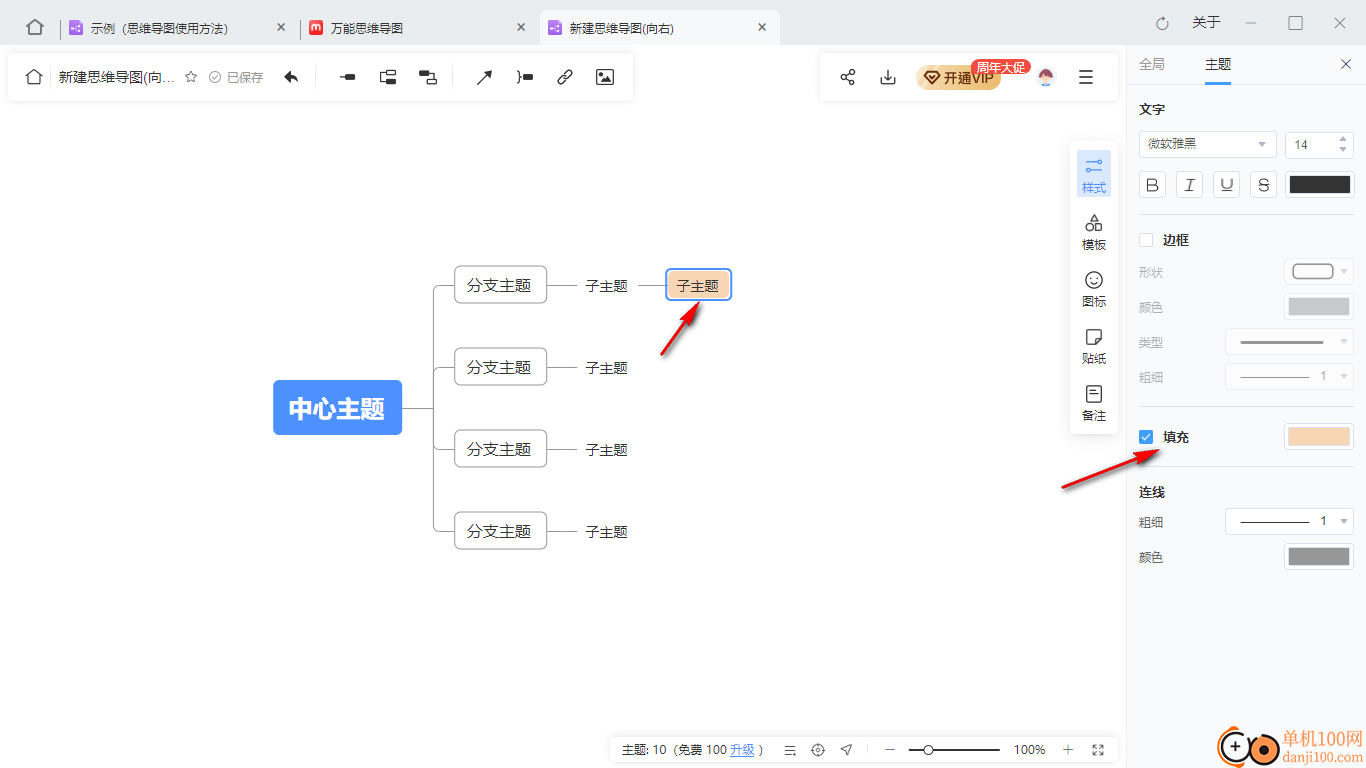Screen dimensions: 1366x768
Task: Close the right style panel
Action: [x=1345, y=64]
